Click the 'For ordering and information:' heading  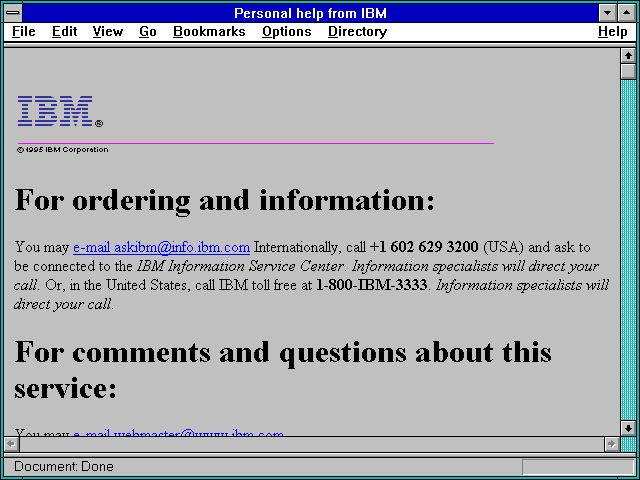224,200
